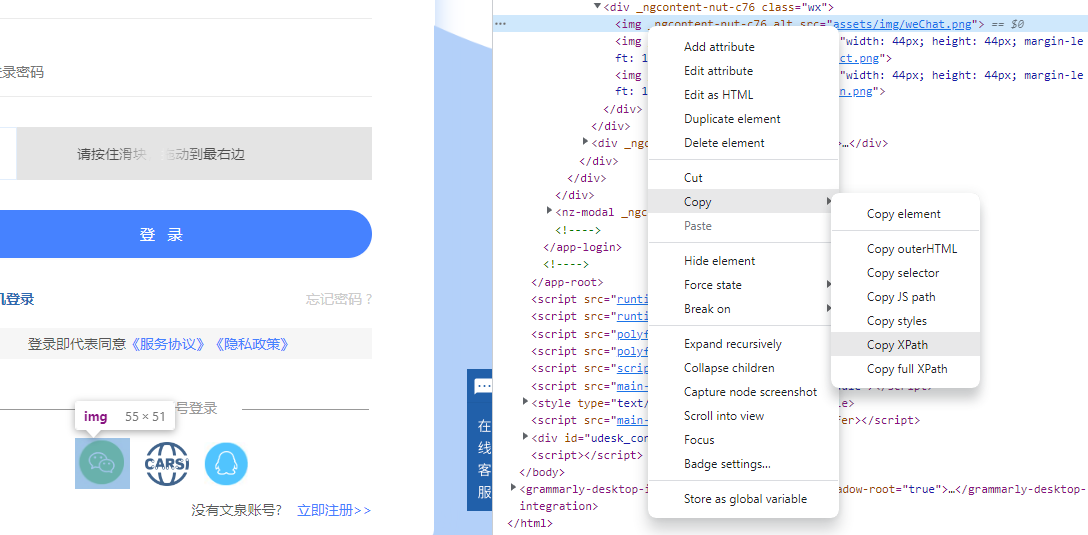Click the password input field
Viewport: 1088px width, 535px height.
[x=186, y=72]
